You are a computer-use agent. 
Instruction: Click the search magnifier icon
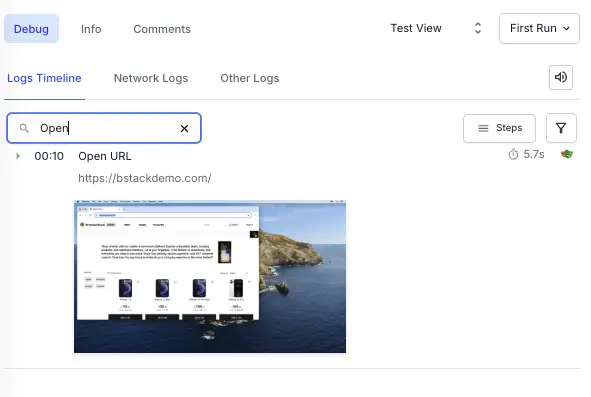(24, 128)
